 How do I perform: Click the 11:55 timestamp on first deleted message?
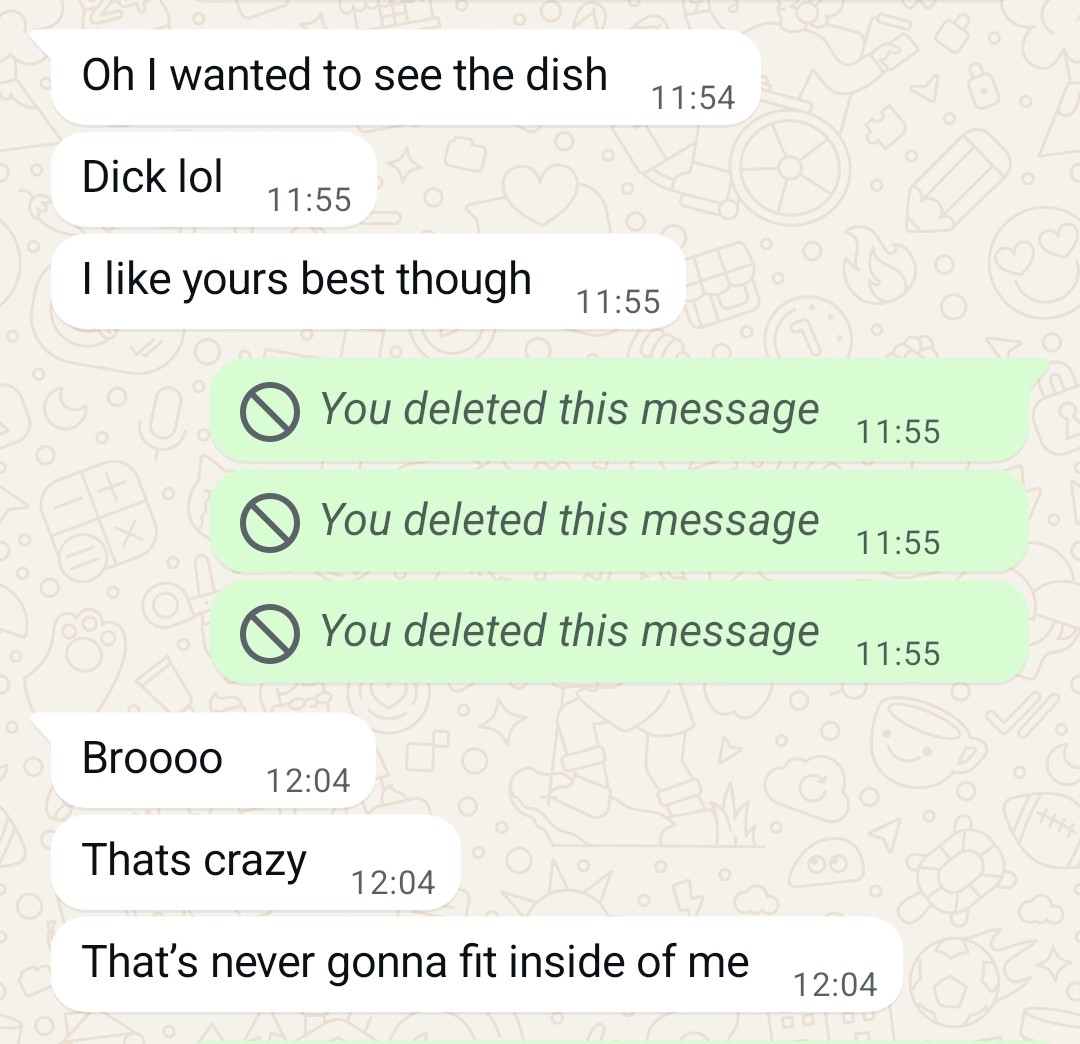(x=897, y=432)
